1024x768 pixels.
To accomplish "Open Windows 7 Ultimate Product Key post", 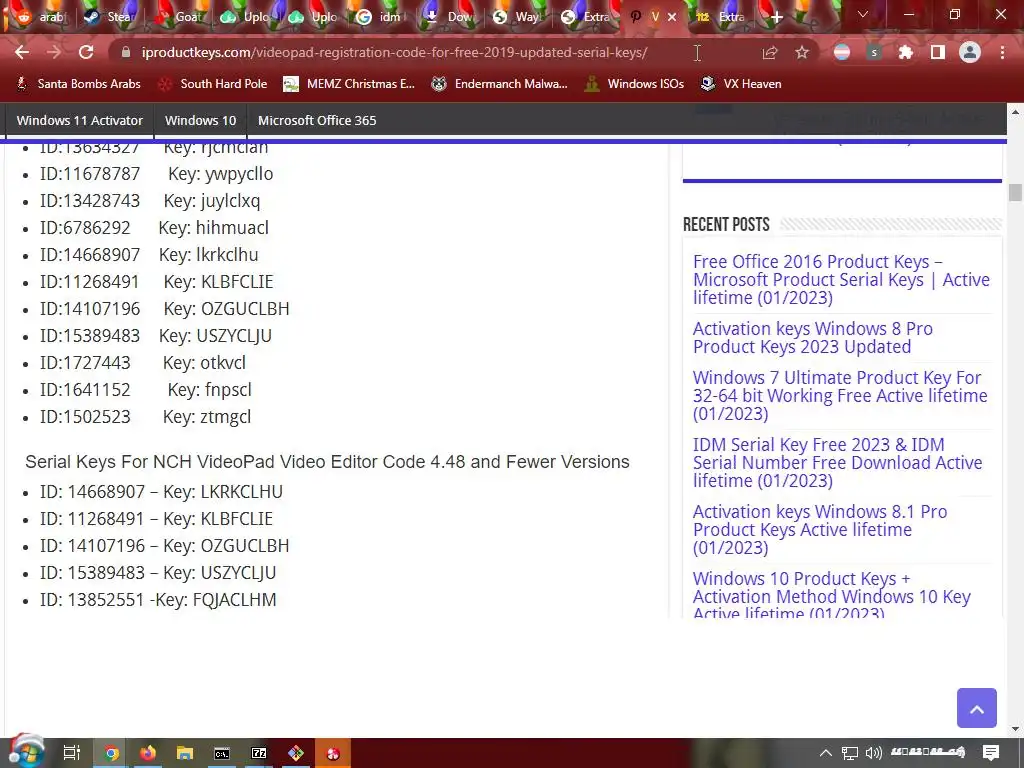I will [x=840, y=396].
